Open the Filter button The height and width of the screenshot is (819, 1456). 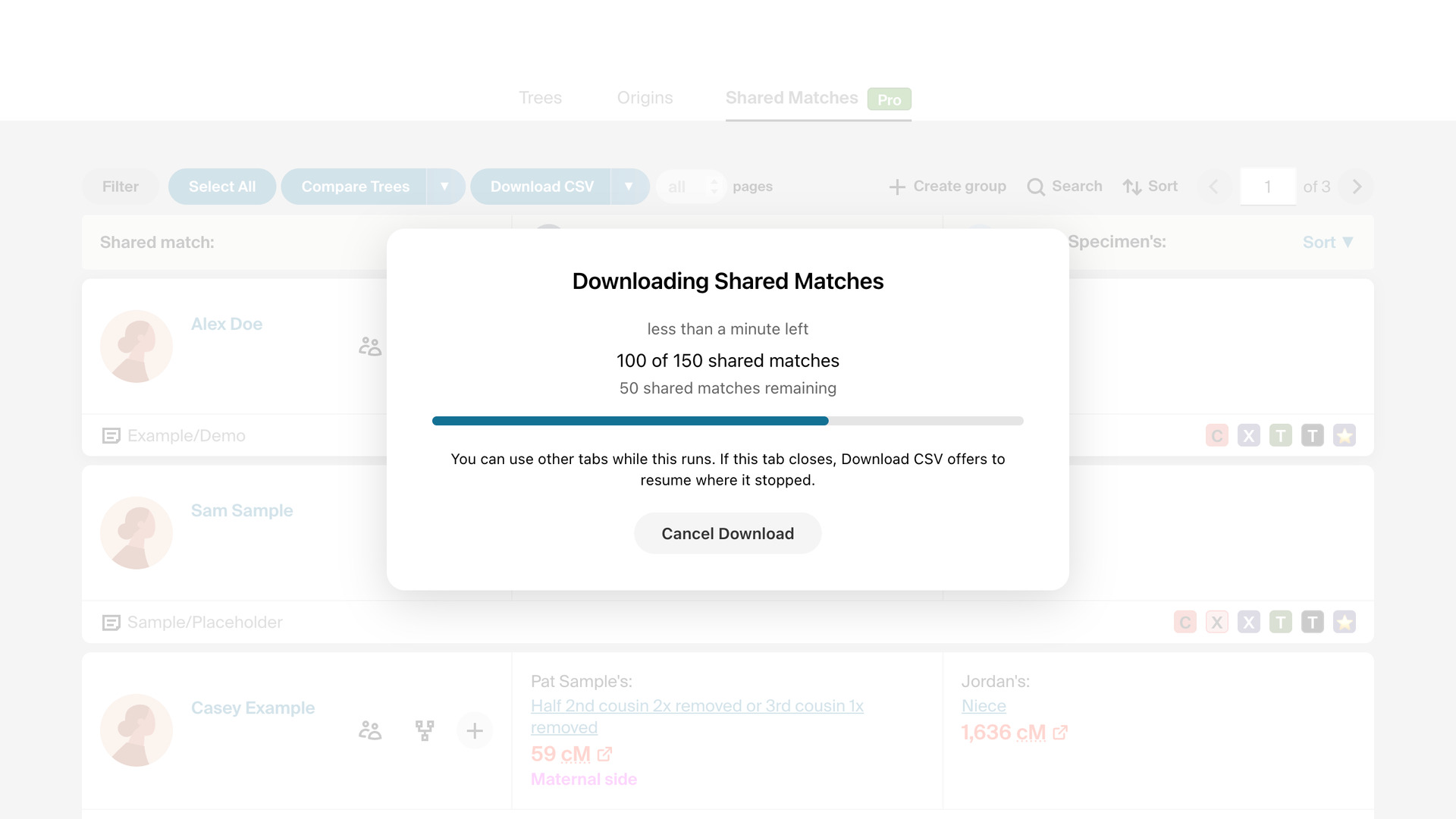pos(121,187)
